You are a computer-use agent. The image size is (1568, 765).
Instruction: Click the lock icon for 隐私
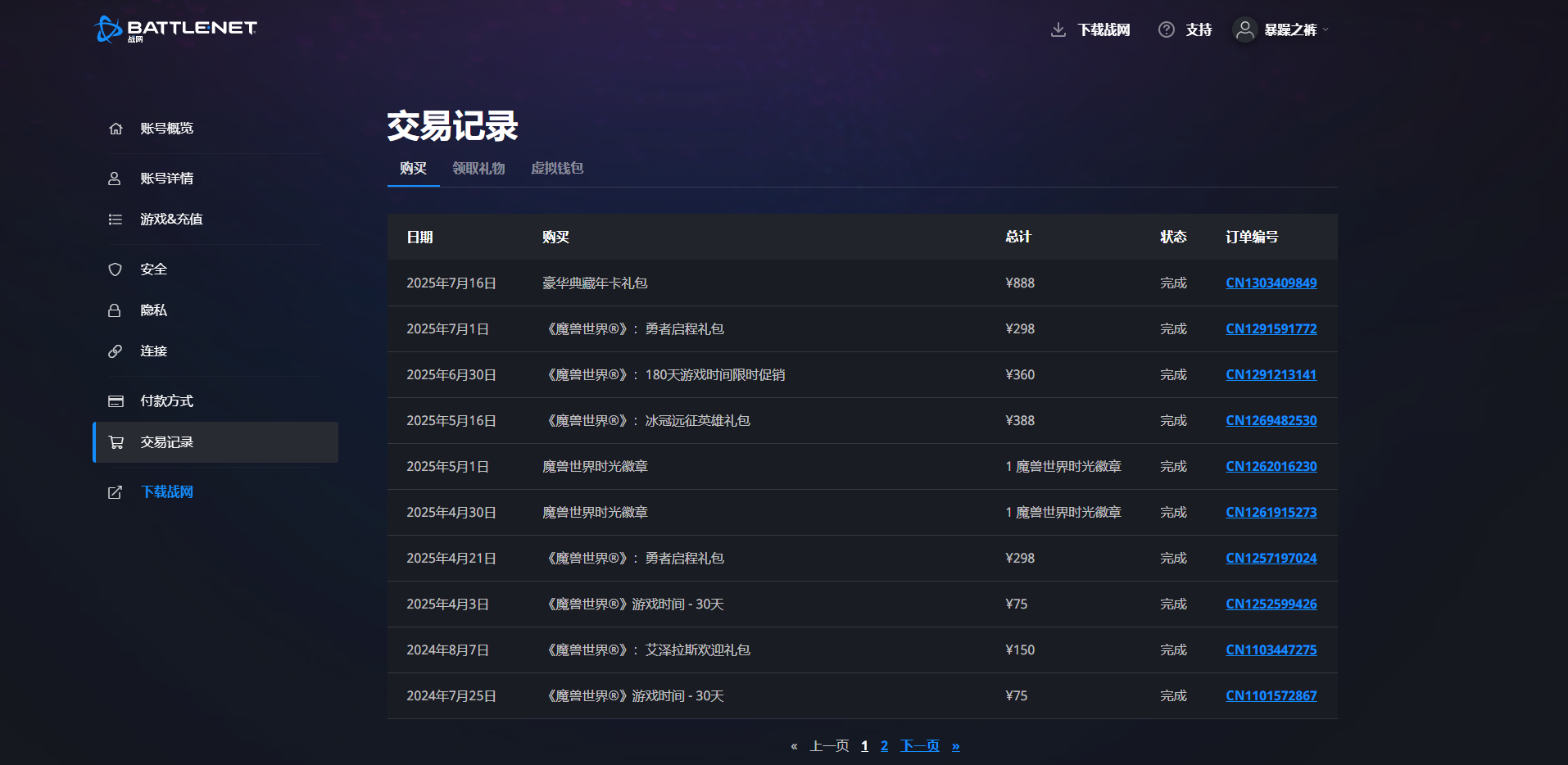tap(116, 310)
